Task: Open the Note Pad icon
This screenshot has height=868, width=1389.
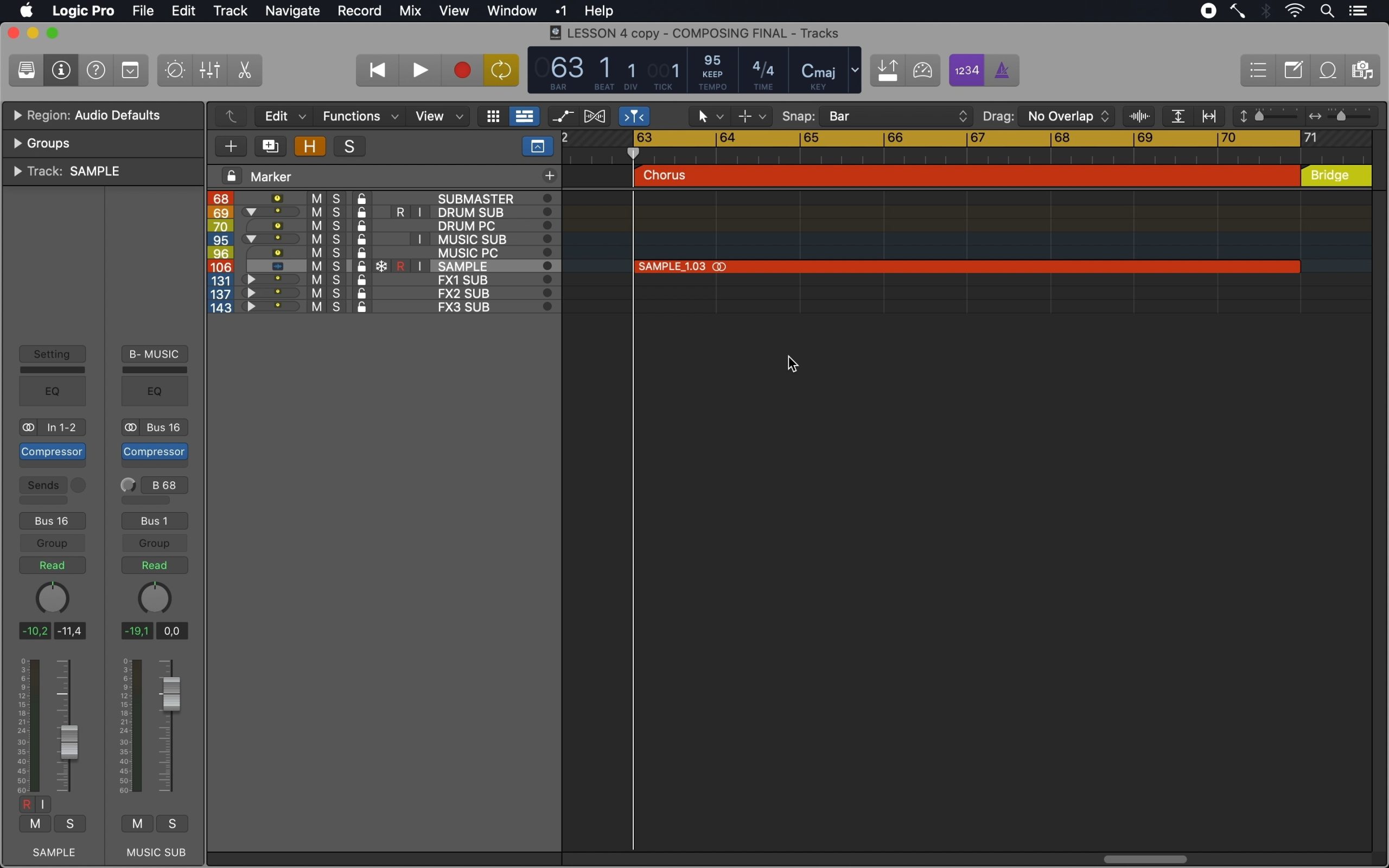Action: tap(1294, 71)
